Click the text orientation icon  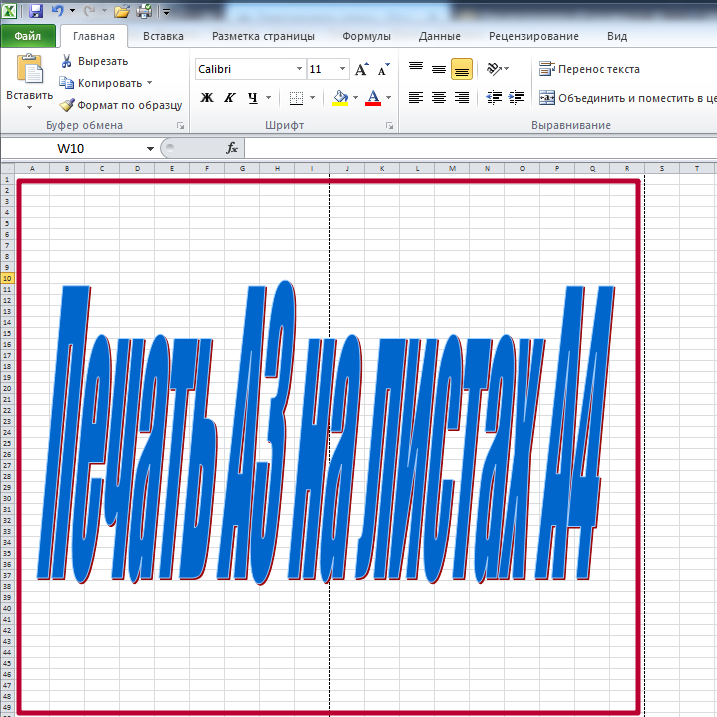coord(493,69)
